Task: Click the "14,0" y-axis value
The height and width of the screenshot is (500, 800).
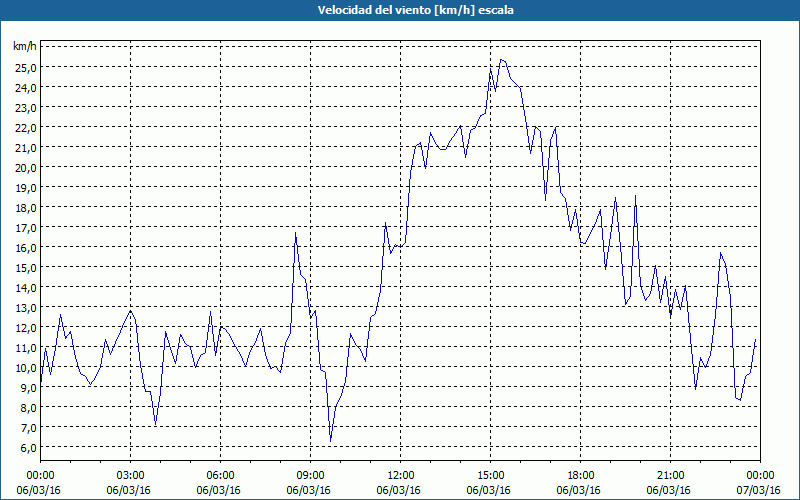Action: click(x=27, y=288)
